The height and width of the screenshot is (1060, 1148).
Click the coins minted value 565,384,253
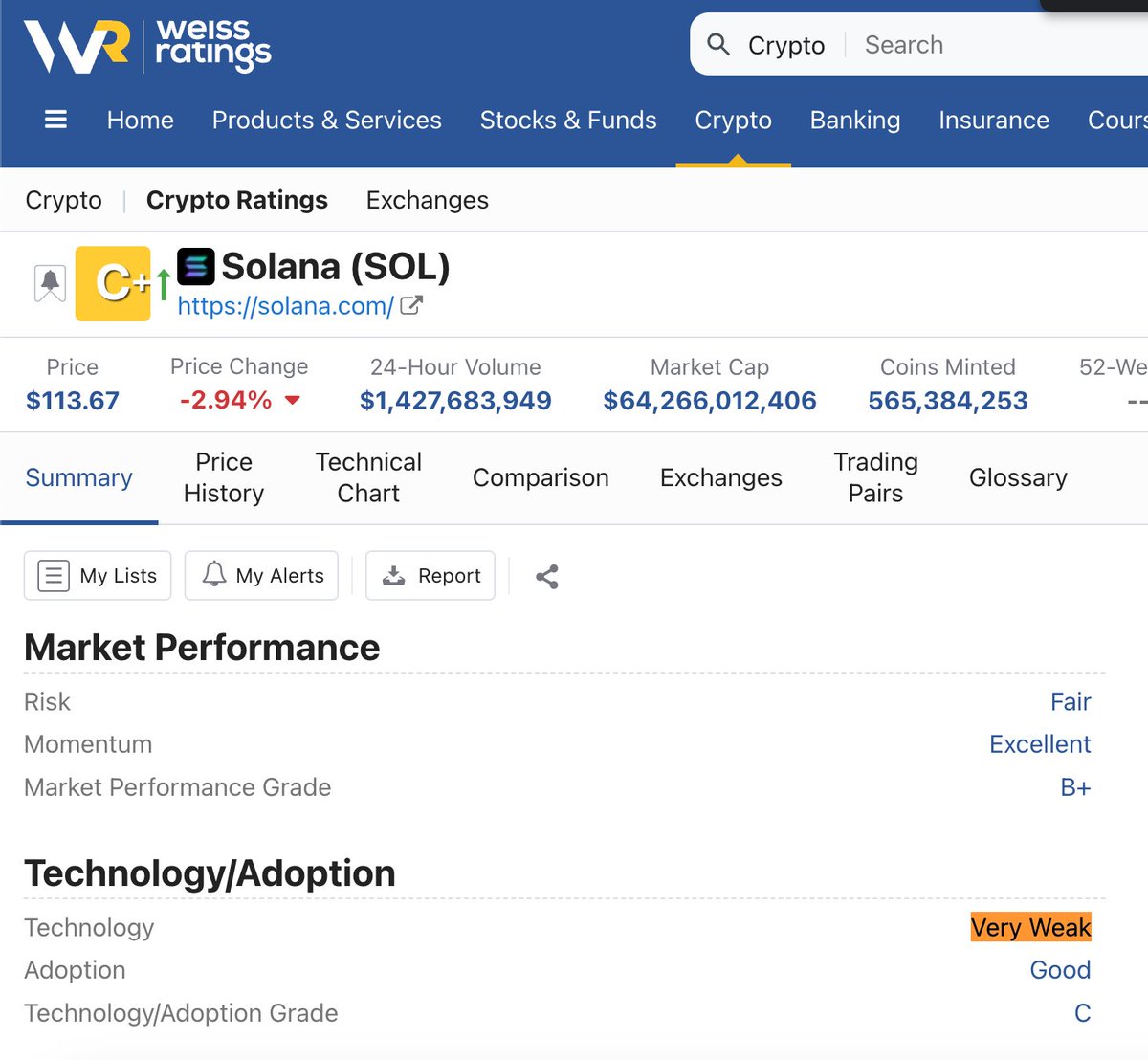948,400
